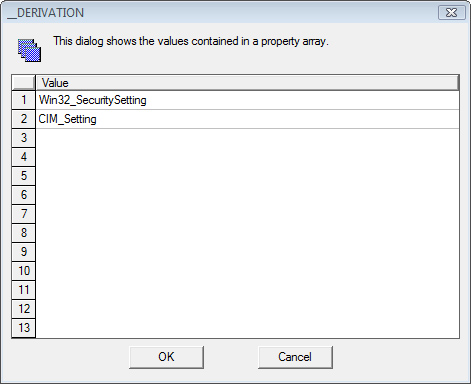Click the Value column header
Image resolution: width=471 pixels, height=384 pixels.
(x=247, y=83)
